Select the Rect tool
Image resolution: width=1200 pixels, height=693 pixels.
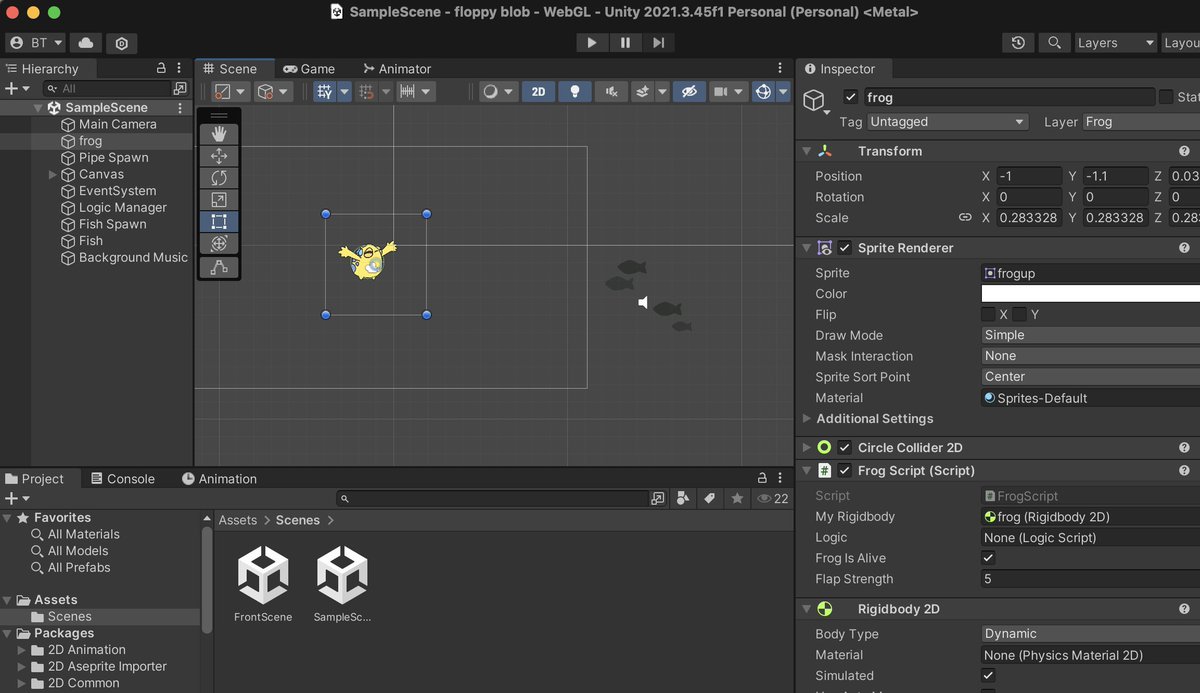coord(219,222)
